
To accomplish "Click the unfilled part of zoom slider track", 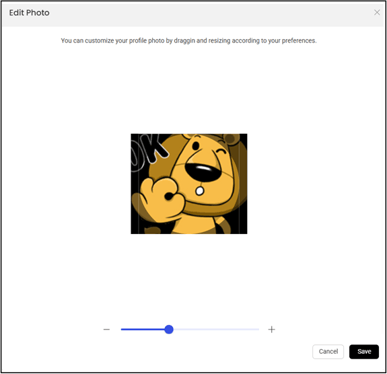I will (x=216, y=329).
